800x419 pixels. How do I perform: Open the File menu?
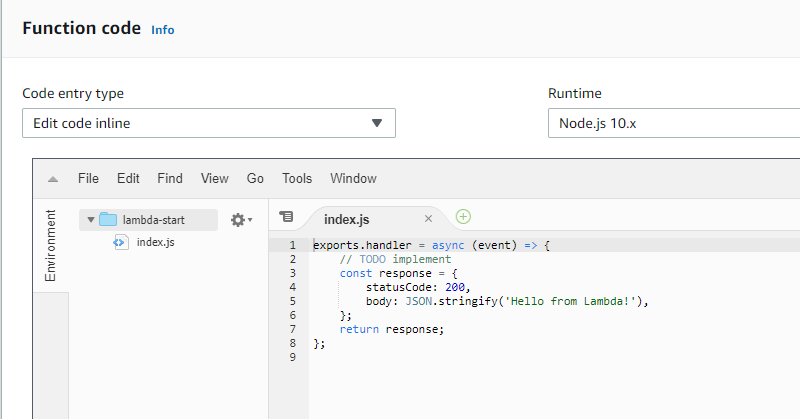(88, 179)
